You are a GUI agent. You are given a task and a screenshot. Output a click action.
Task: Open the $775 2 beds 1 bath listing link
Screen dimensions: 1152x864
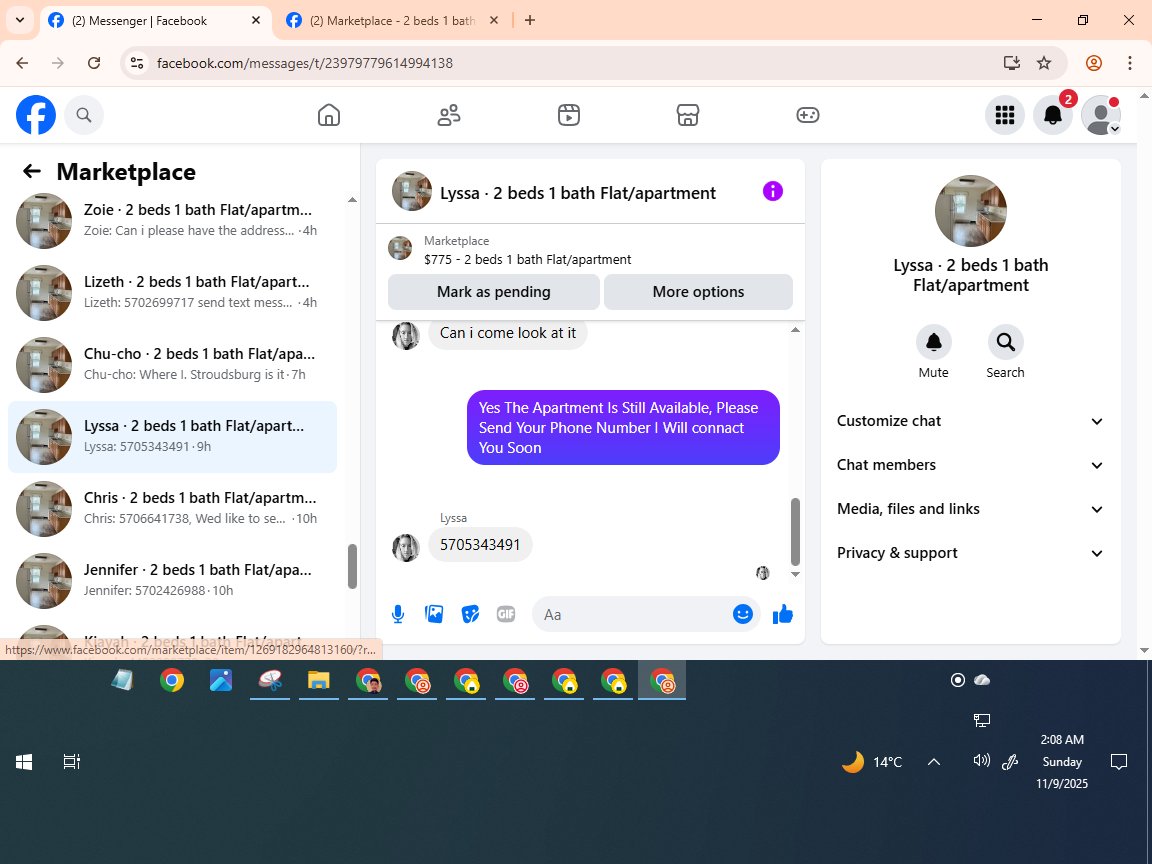pyautogui.click(x=528, y=259)
